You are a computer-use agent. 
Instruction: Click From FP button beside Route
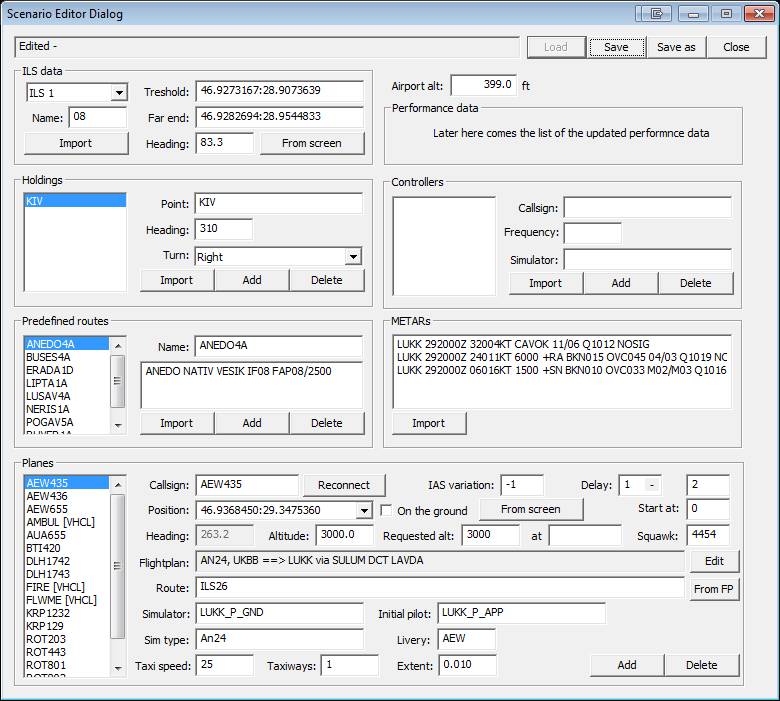click(714, 589)
